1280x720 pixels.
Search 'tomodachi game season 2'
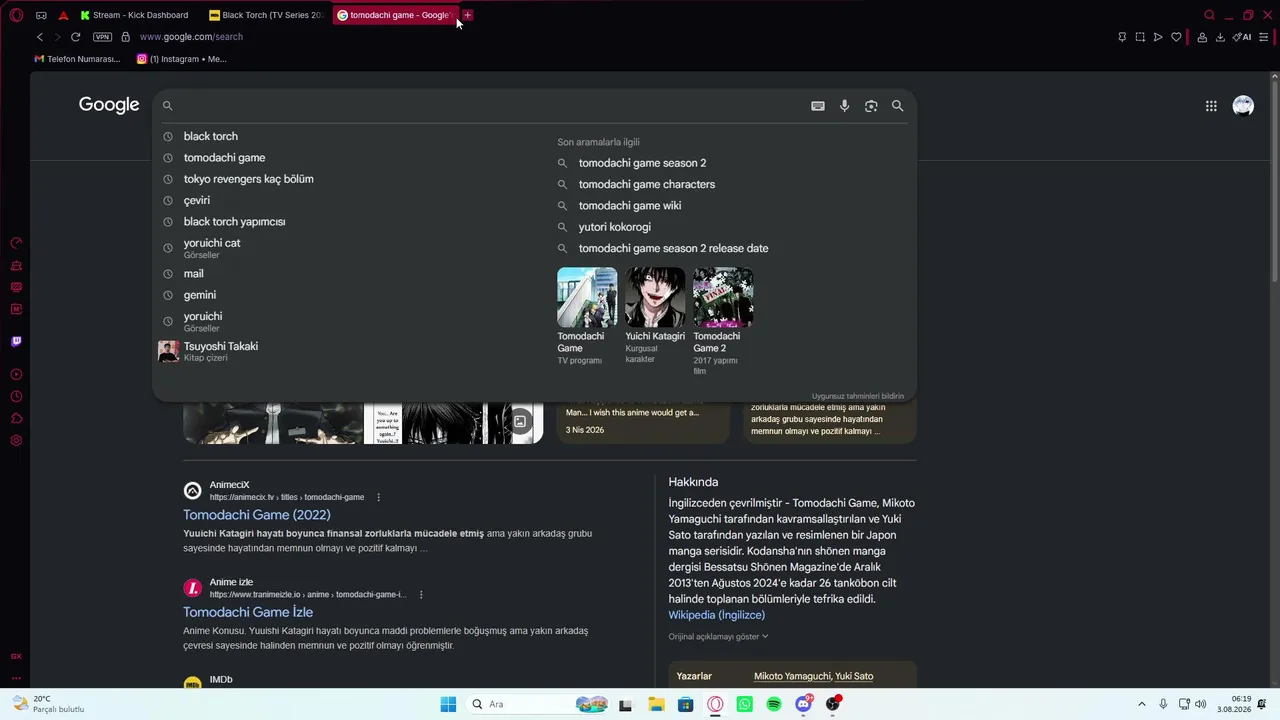pyautogui.click(x=642, y=163)
